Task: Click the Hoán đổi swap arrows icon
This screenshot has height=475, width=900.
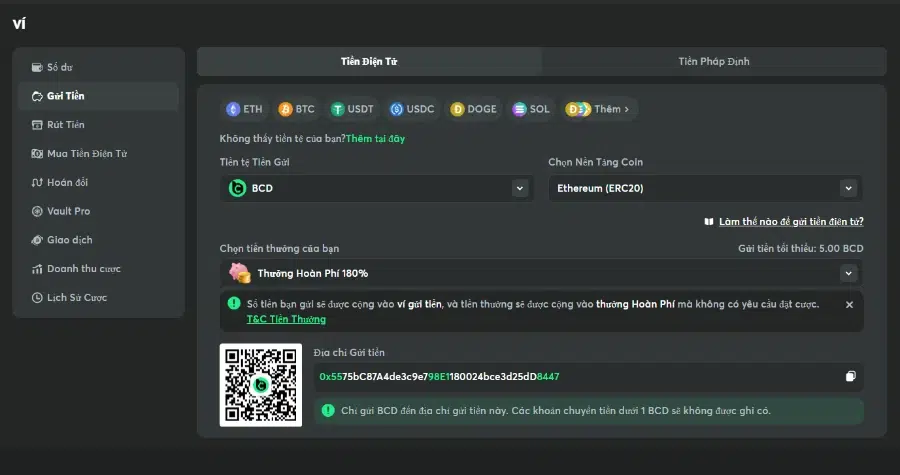Action: [37, 182]
